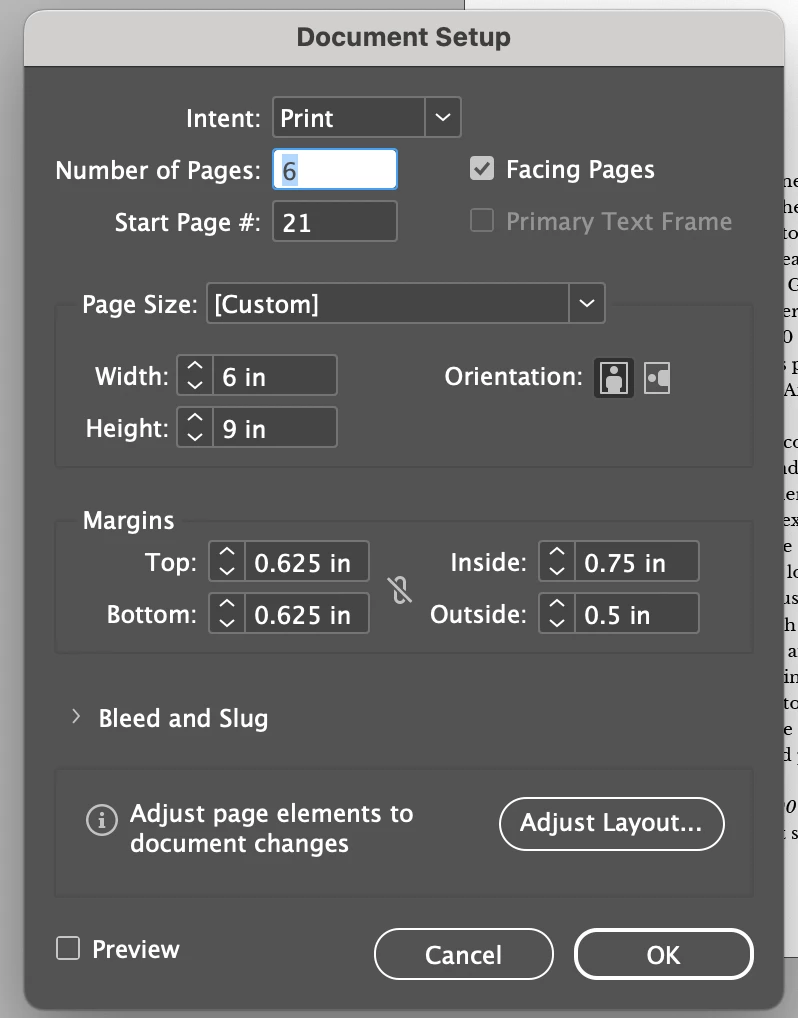Click the Bottom margin value field
The image size is (798, 1018).
click(306, 614)
